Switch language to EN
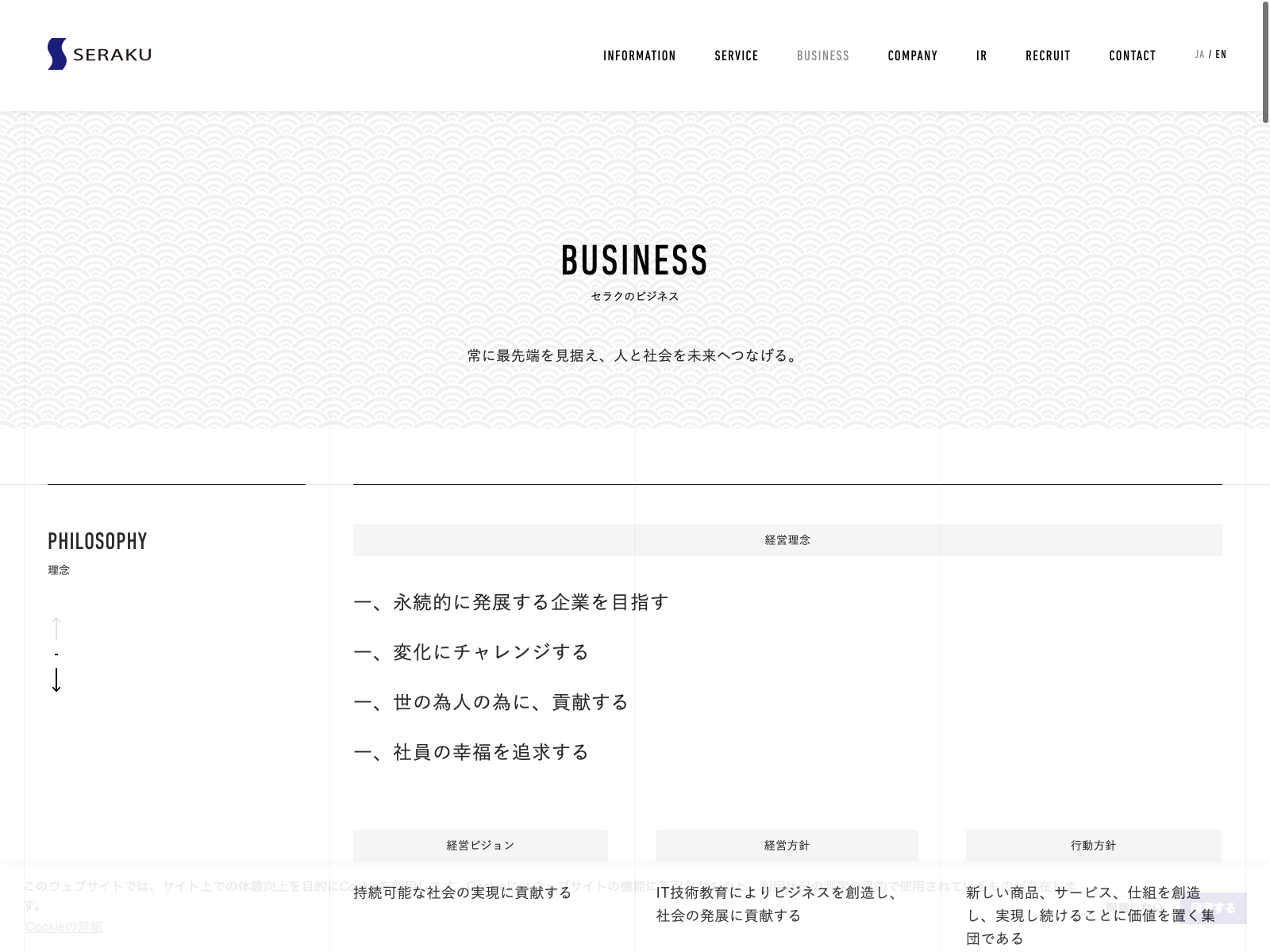 coord(1221,55)
